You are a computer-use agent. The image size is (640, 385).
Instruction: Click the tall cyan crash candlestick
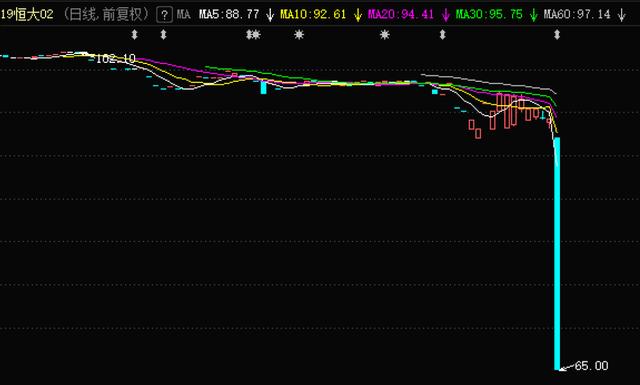click(x=557, y=253)
